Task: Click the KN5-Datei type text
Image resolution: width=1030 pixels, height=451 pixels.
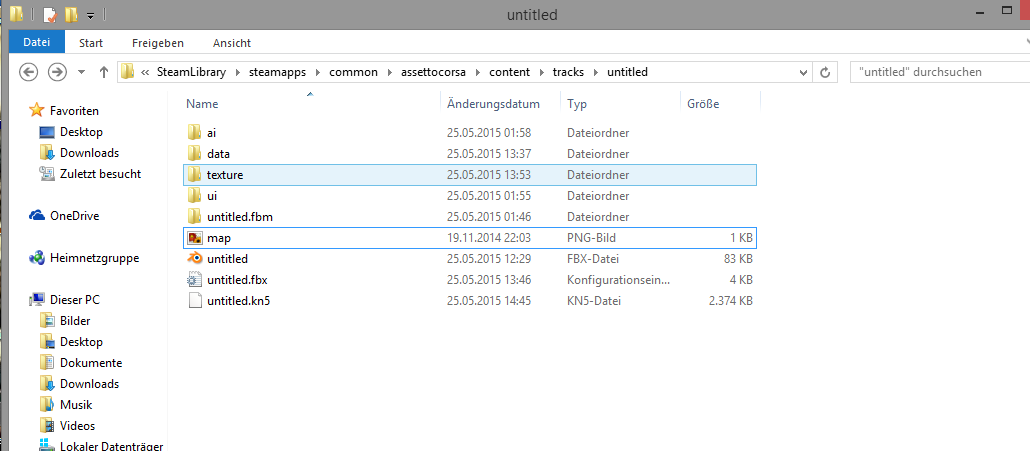Action: coord(594,301)
